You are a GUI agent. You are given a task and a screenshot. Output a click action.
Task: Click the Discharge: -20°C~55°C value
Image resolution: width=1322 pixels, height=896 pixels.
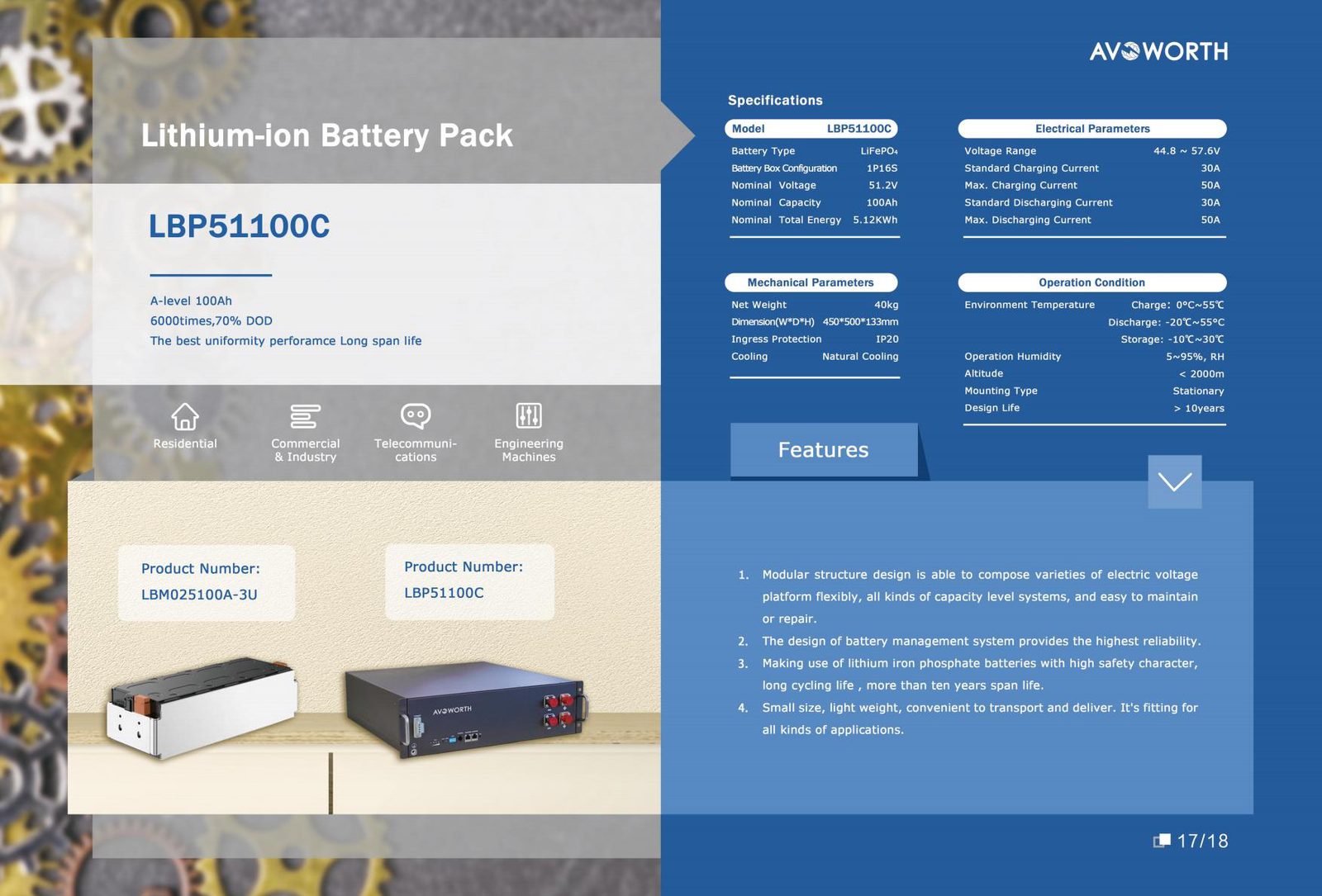tap(1166, 323)
